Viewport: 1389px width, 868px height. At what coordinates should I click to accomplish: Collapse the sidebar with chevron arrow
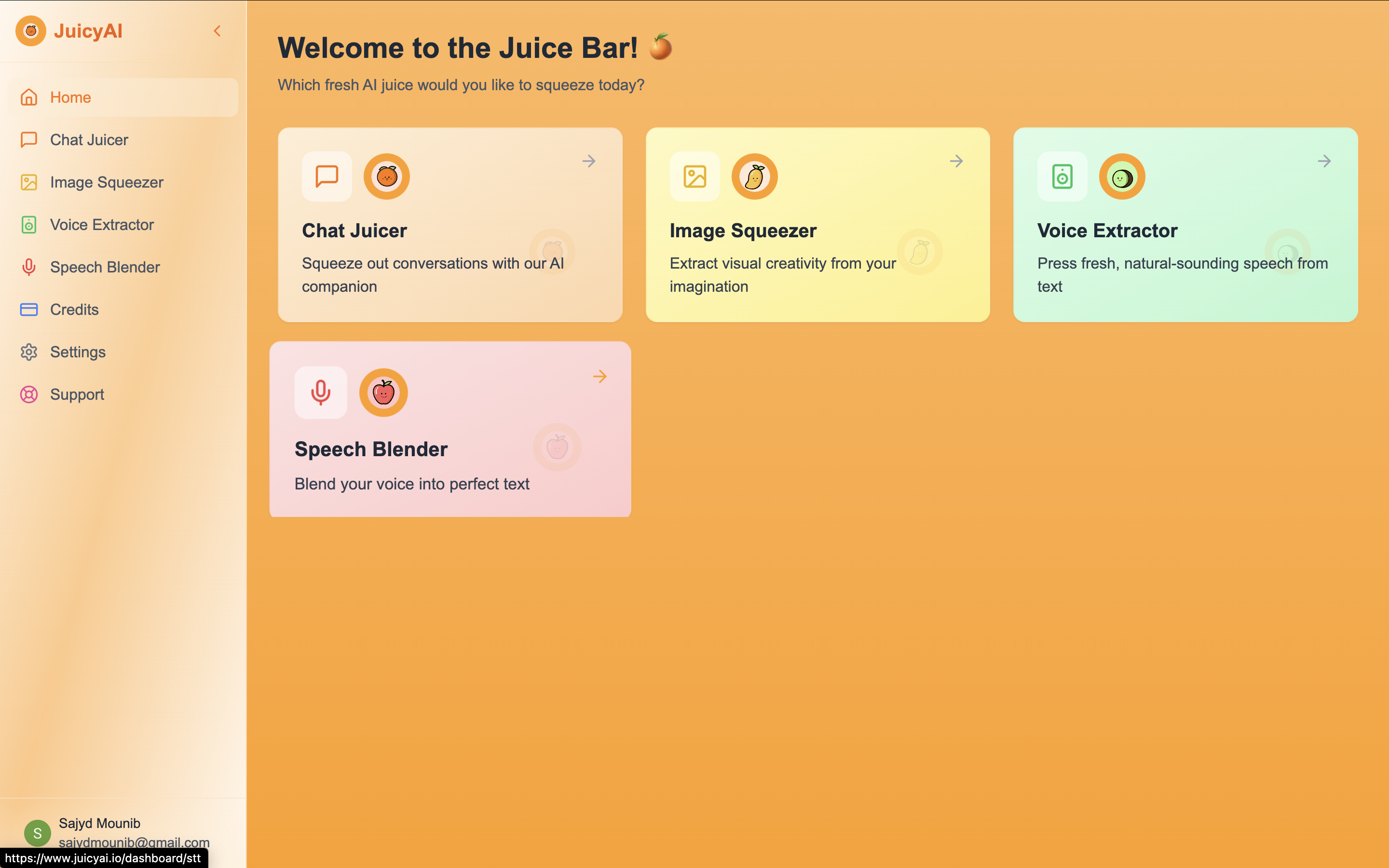(x=217, y=31)
